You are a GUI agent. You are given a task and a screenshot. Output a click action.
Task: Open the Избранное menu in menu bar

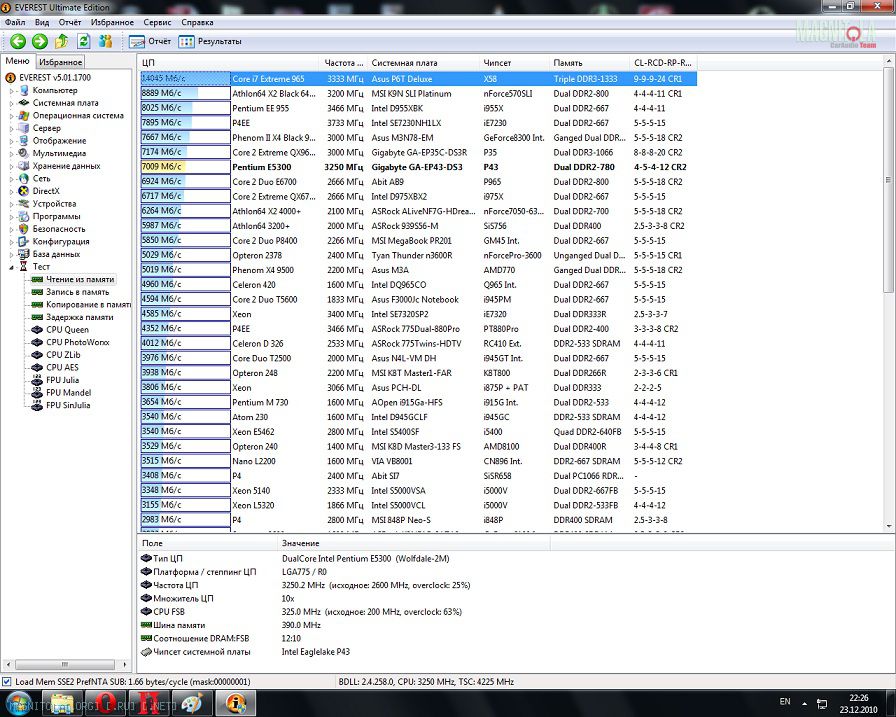pos(112,22)
